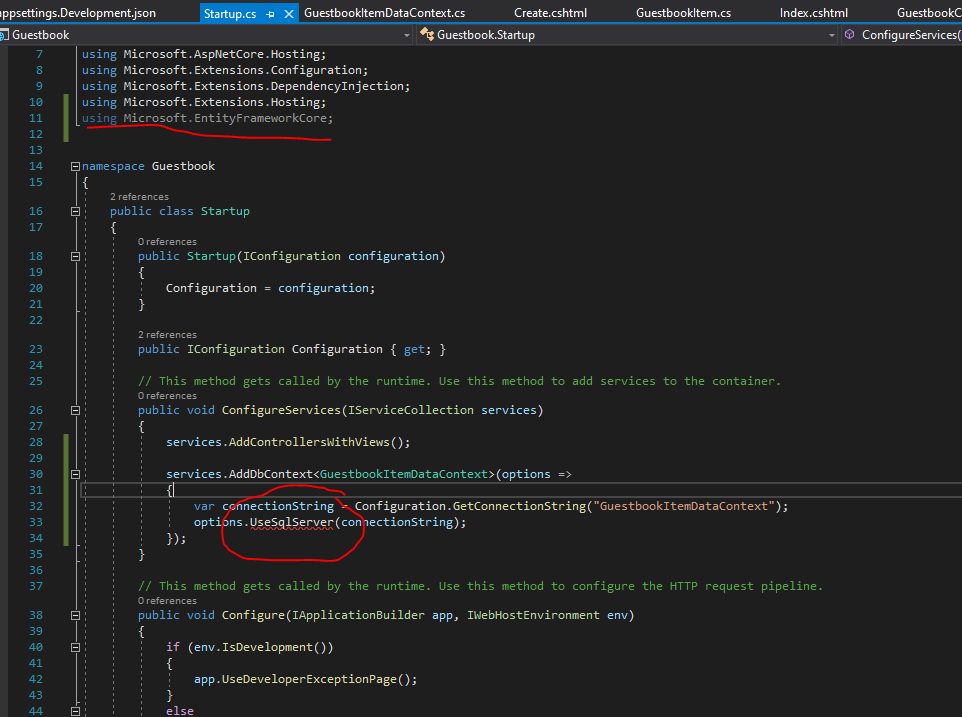Click Microsoft.EntityFrameworkCore using statement
Screen dimensions: 962x717
click(207, 118)
